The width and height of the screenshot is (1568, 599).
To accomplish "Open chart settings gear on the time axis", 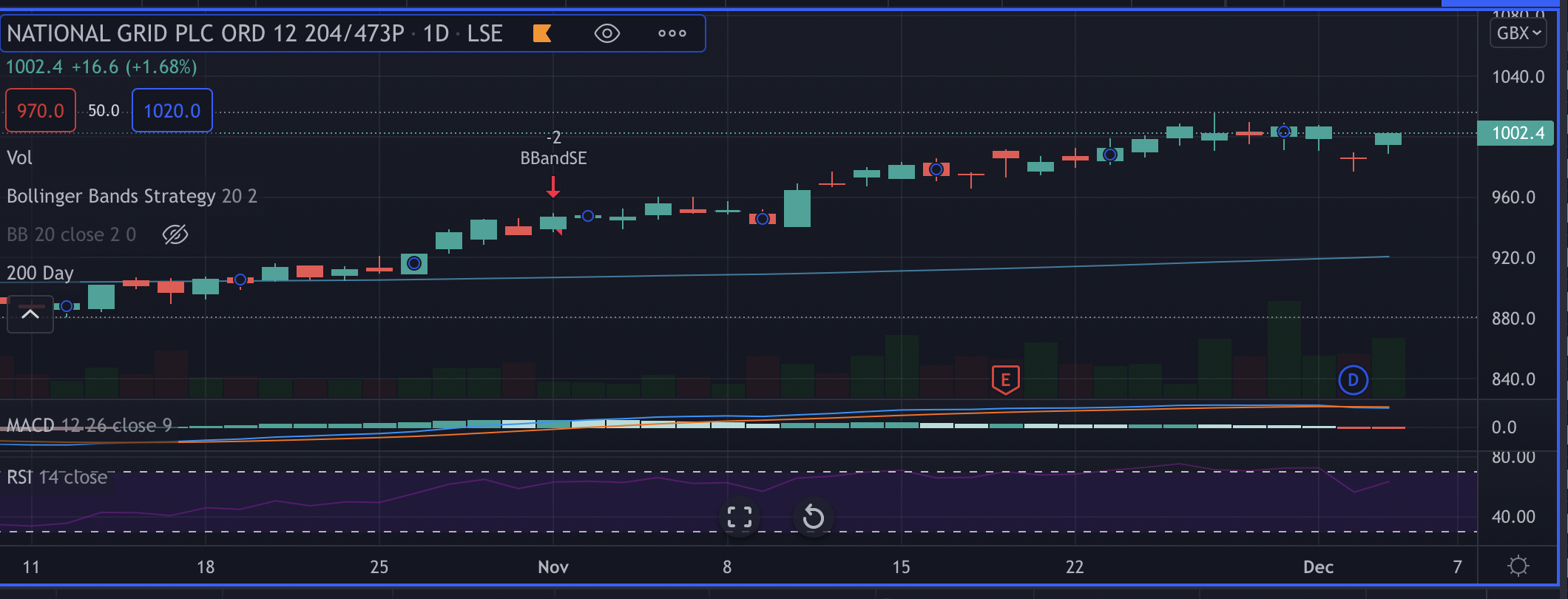I will (x=1518, y=566).
